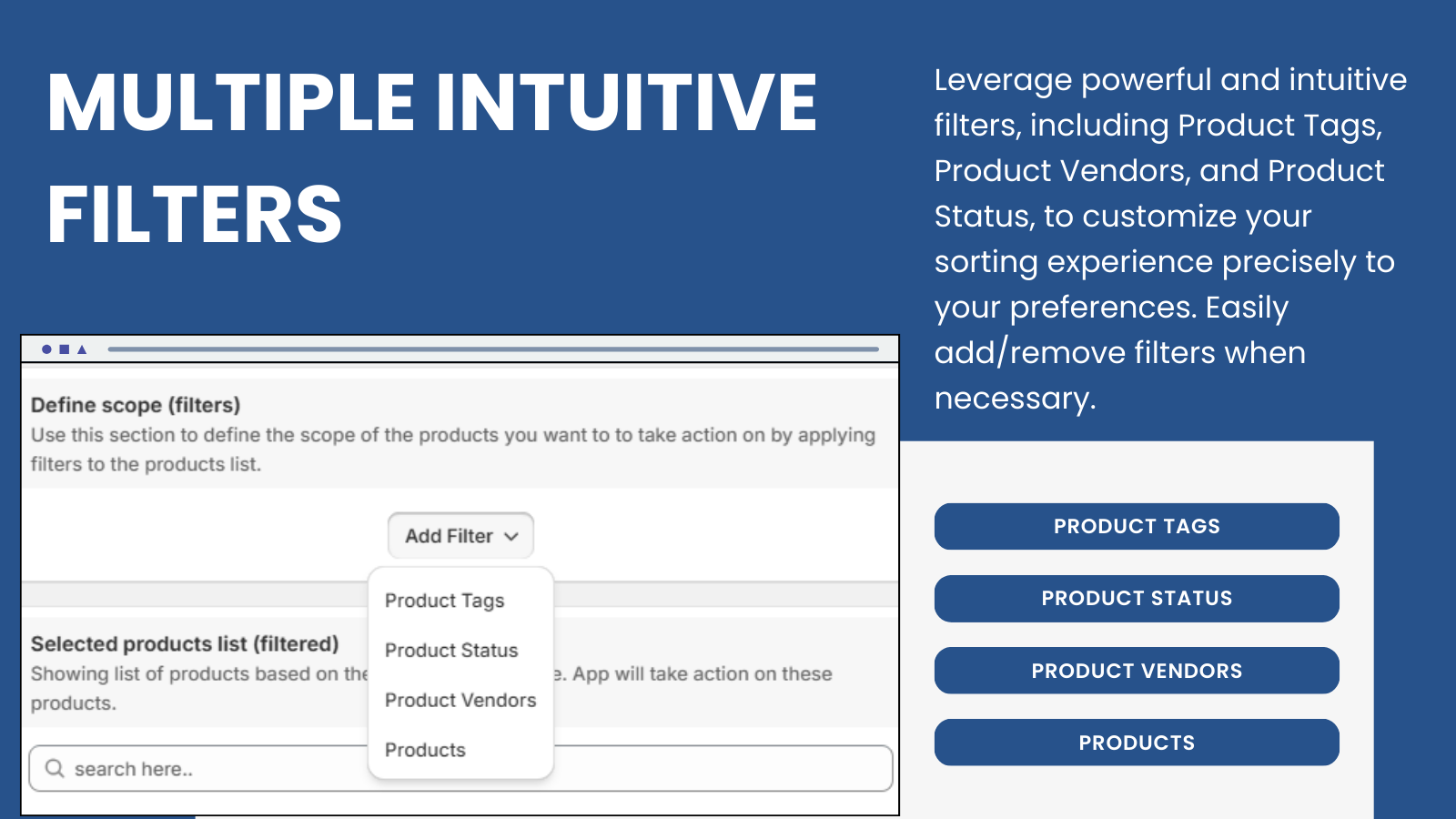The height and width of the screenshot is (819, 1456).
Task: Choose Product Status from the filter menu
Action: pyautogui.click(x=451, y=651)
